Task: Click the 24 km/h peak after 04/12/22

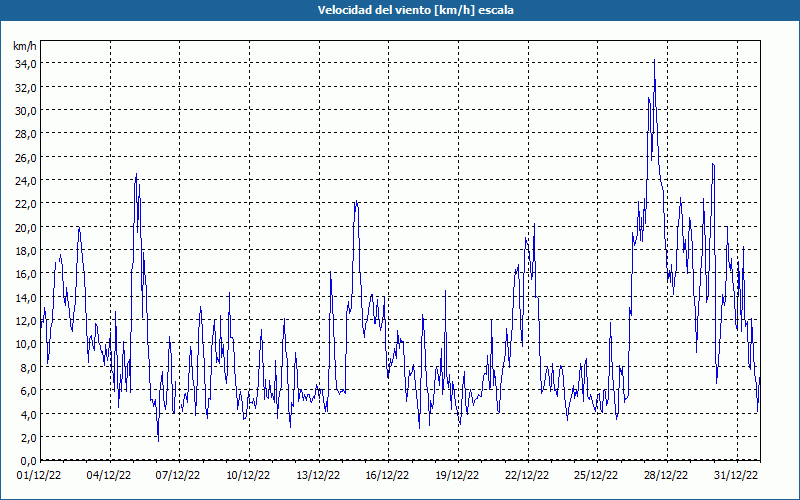Action: point(136,174)
